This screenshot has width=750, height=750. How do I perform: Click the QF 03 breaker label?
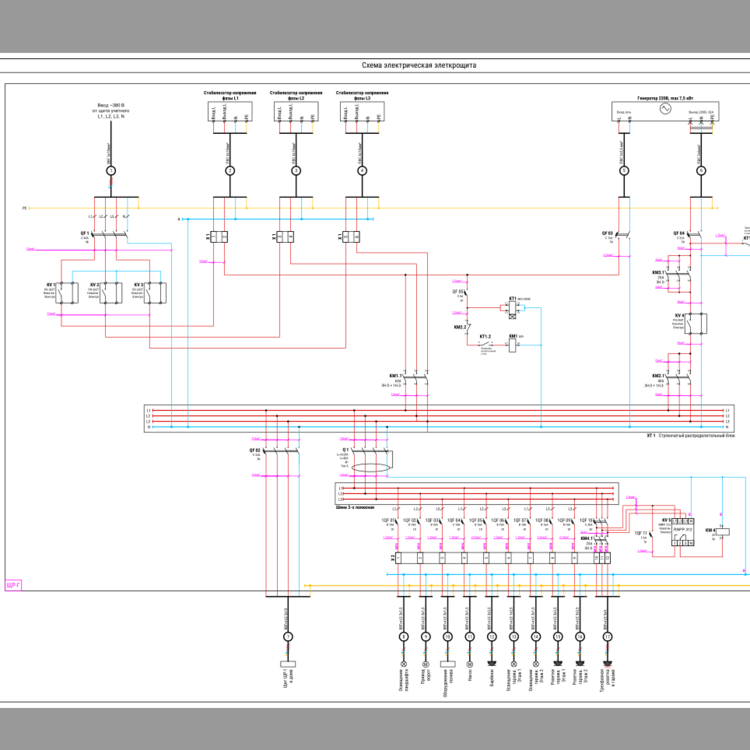click(607, 233)
